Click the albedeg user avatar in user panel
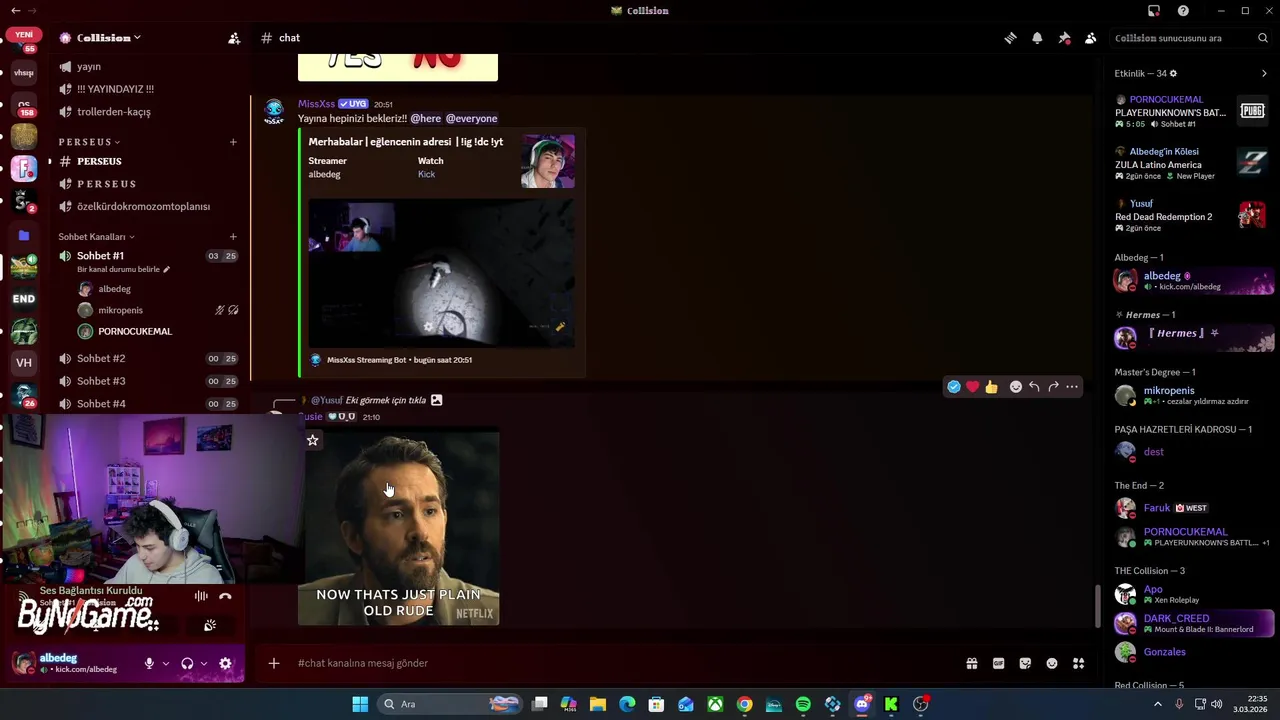This screenshot has width=1280, height=720. click(23, 663)
